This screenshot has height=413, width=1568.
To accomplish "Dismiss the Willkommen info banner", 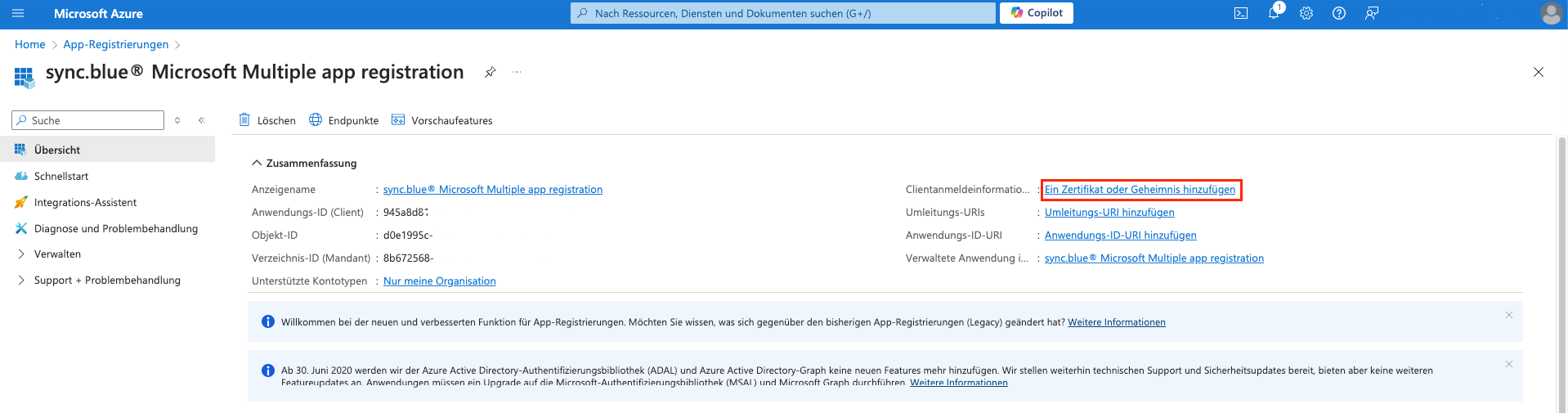I will pyautogui.click(x=1508, y=316).
